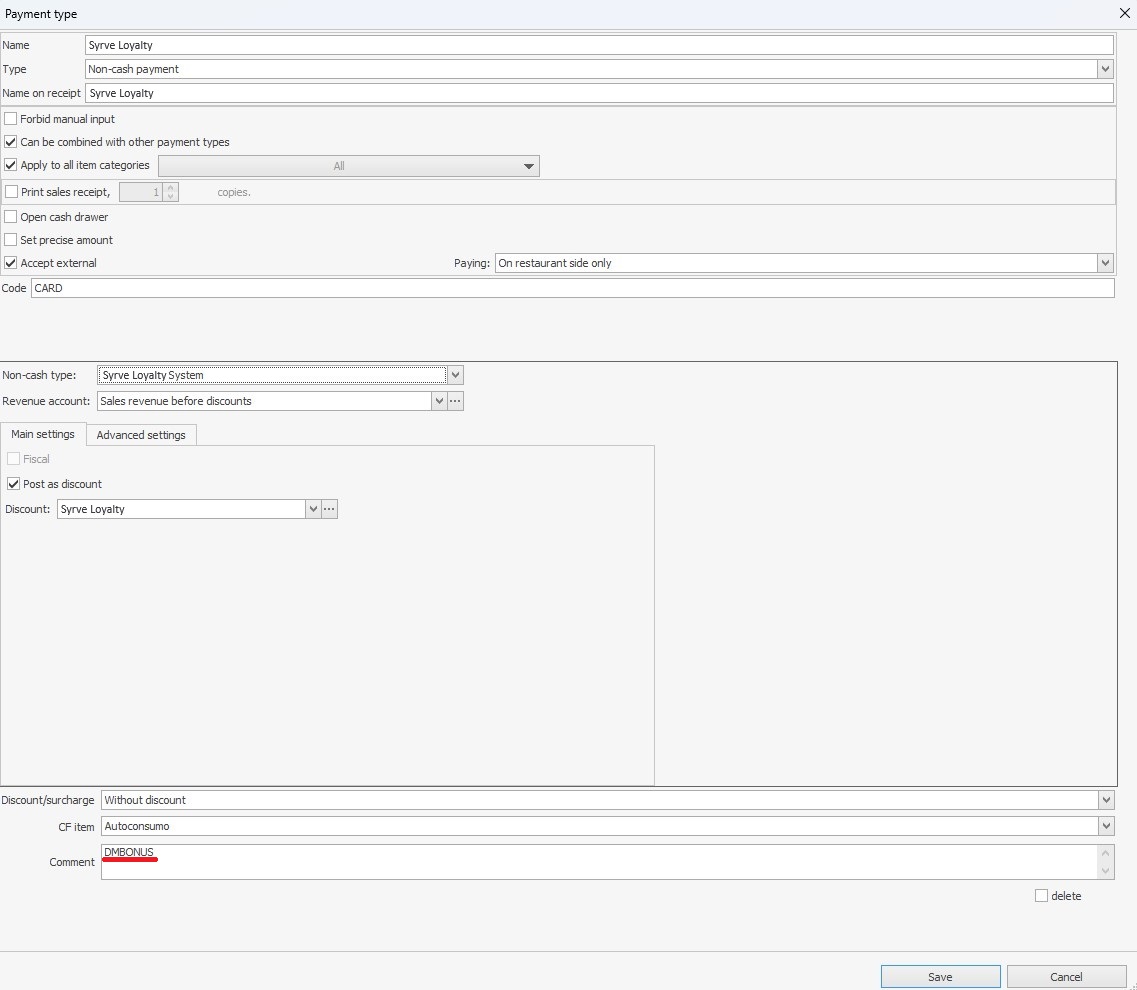Open Revenue account dropdown arrow
1137x990 pixels.
point(439,401)
